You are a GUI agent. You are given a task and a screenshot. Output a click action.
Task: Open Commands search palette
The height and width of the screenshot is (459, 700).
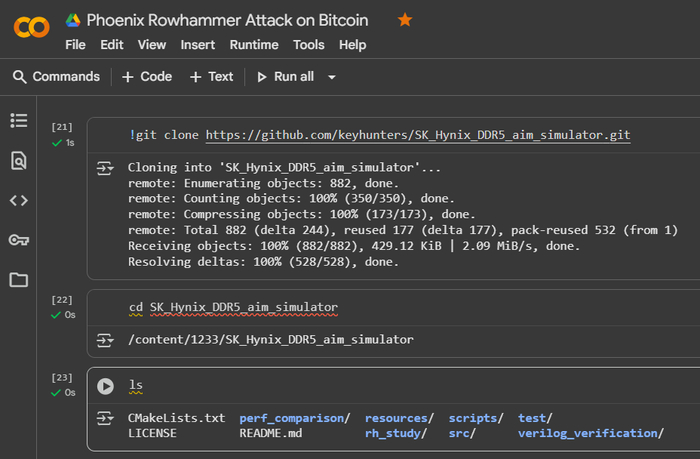(56, 77)
